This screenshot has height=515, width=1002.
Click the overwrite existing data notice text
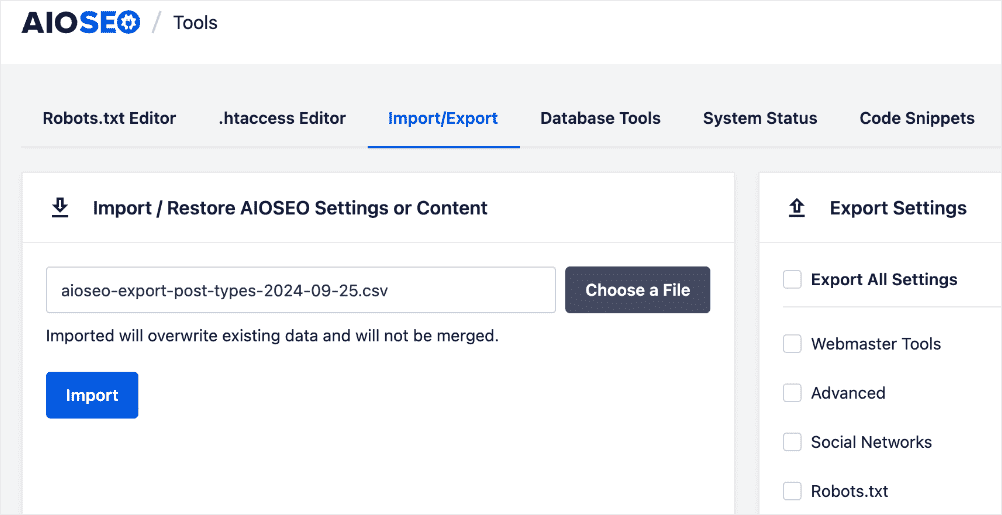[x=272, y=335]
